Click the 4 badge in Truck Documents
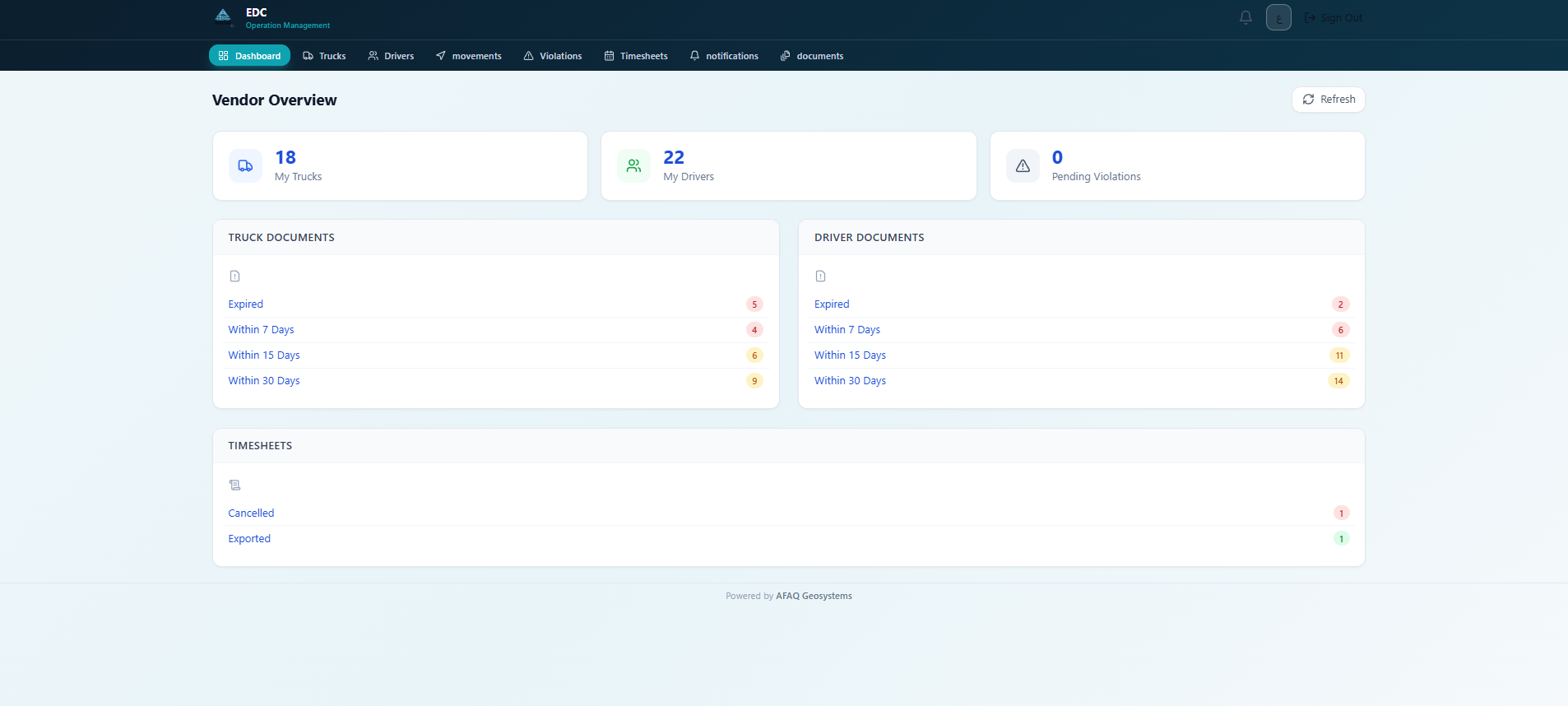The image size is (1568, 706). [754, 330]
